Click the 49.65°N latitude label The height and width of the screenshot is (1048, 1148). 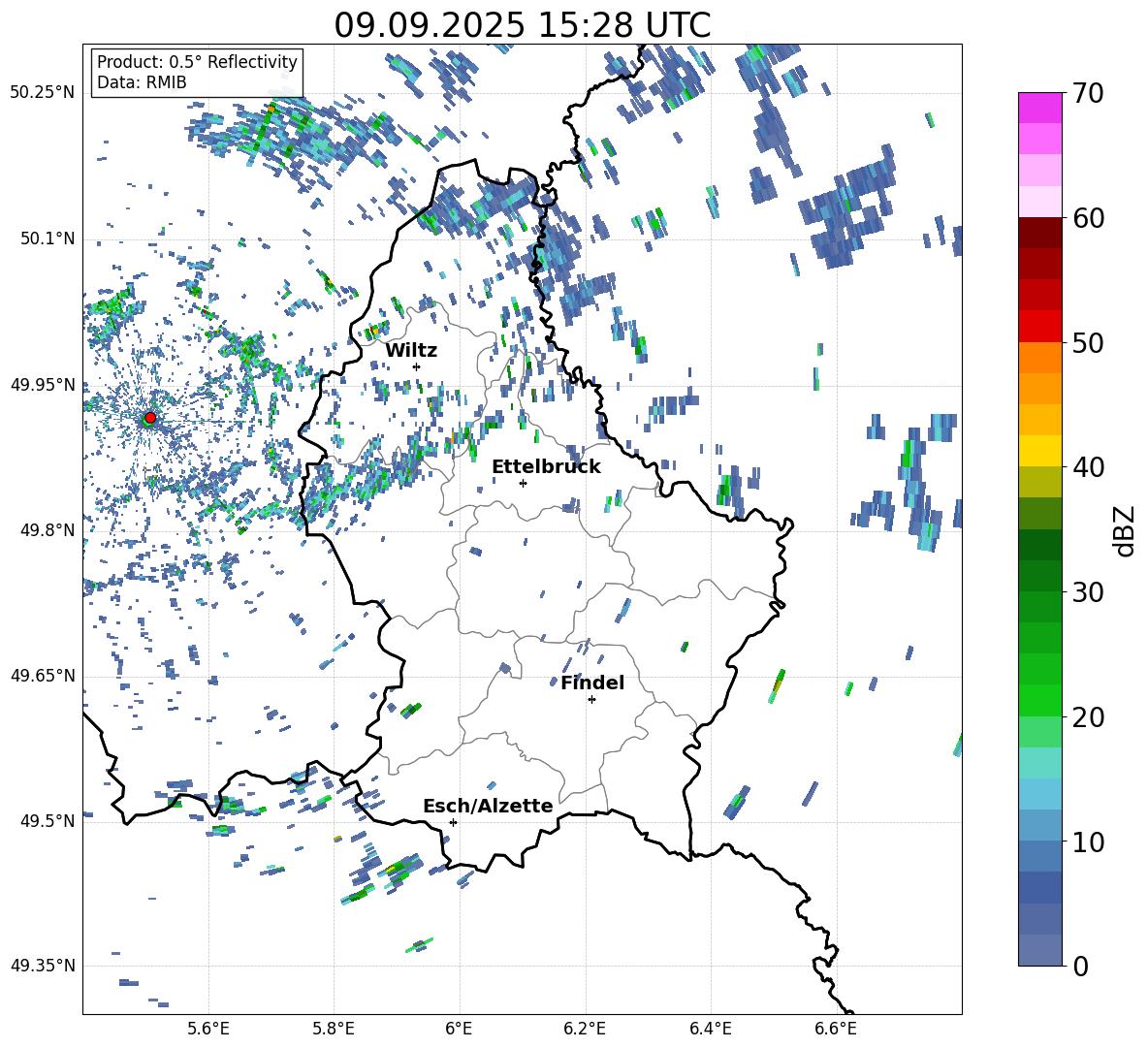coord(43,676)
